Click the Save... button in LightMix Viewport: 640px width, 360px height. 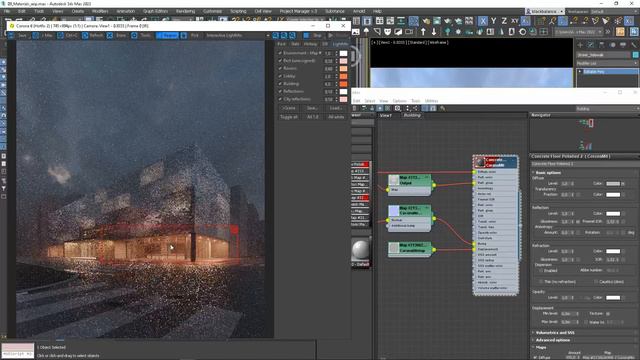(x=312, y=108)
